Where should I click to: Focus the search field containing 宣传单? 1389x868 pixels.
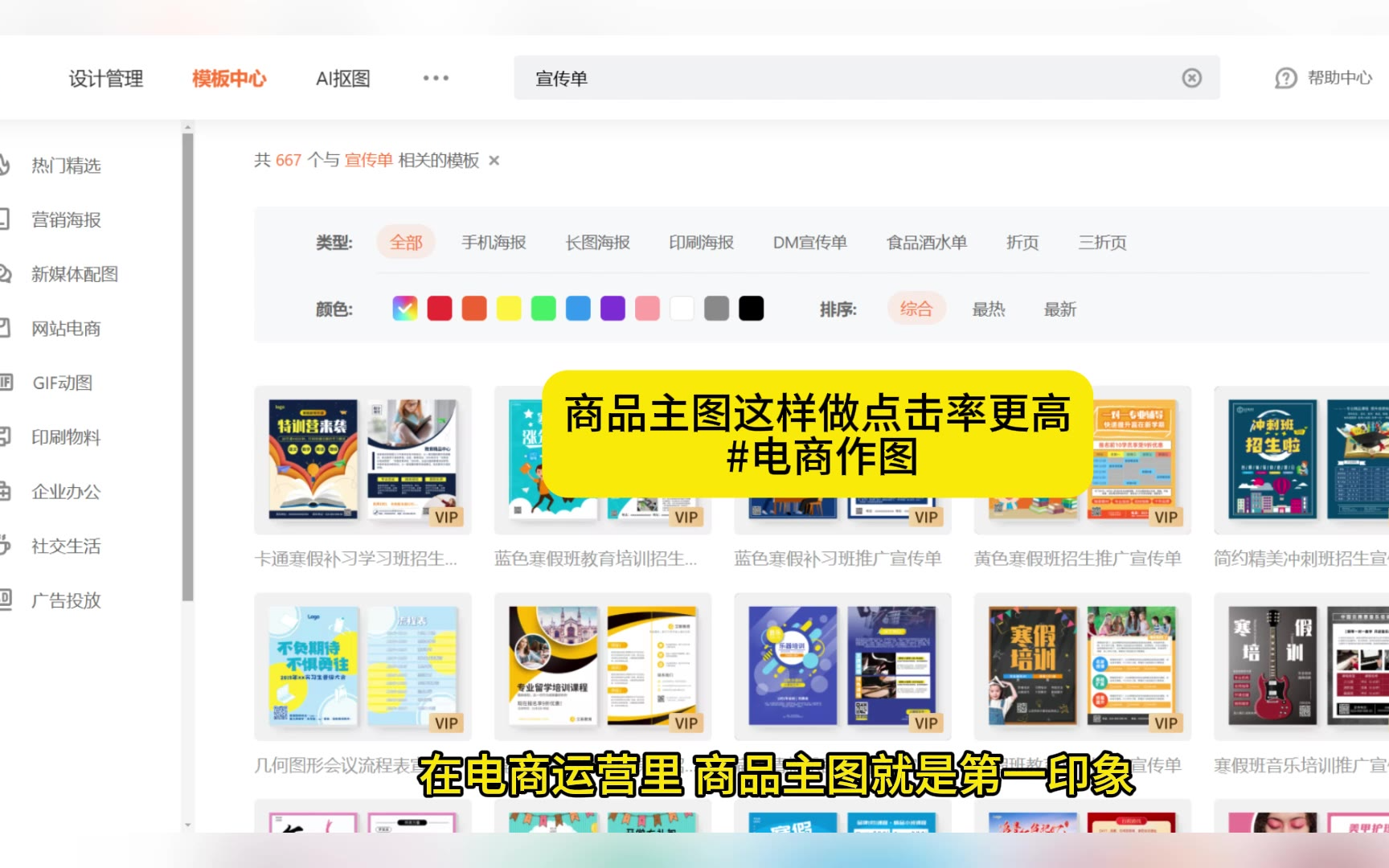(867, 78)
